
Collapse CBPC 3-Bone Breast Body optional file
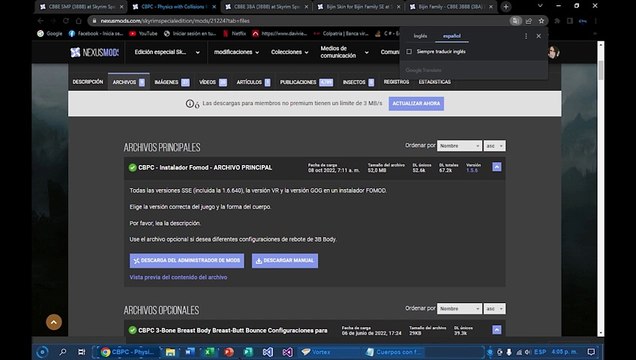496,330
